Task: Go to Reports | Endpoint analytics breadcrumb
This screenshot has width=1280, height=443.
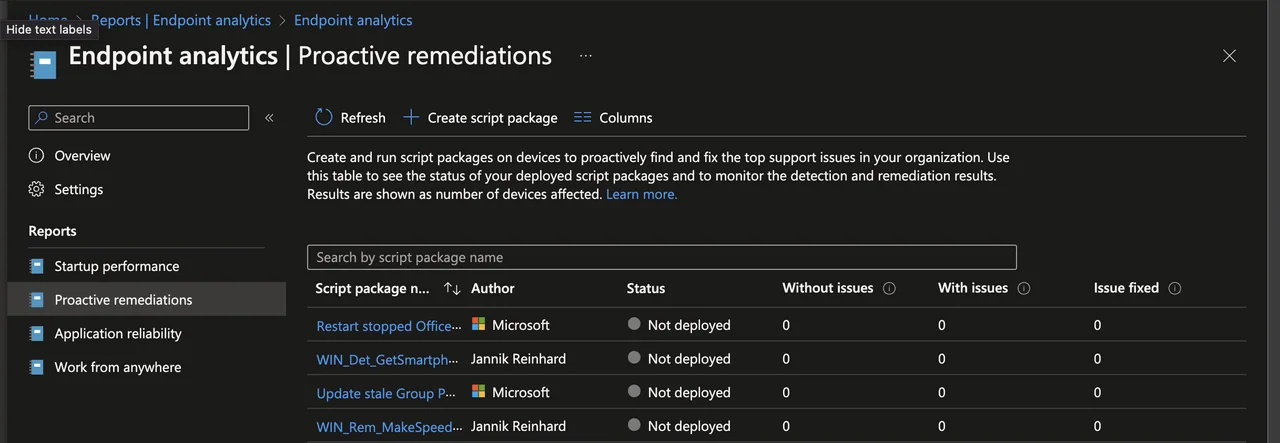Action: (181, 20)
